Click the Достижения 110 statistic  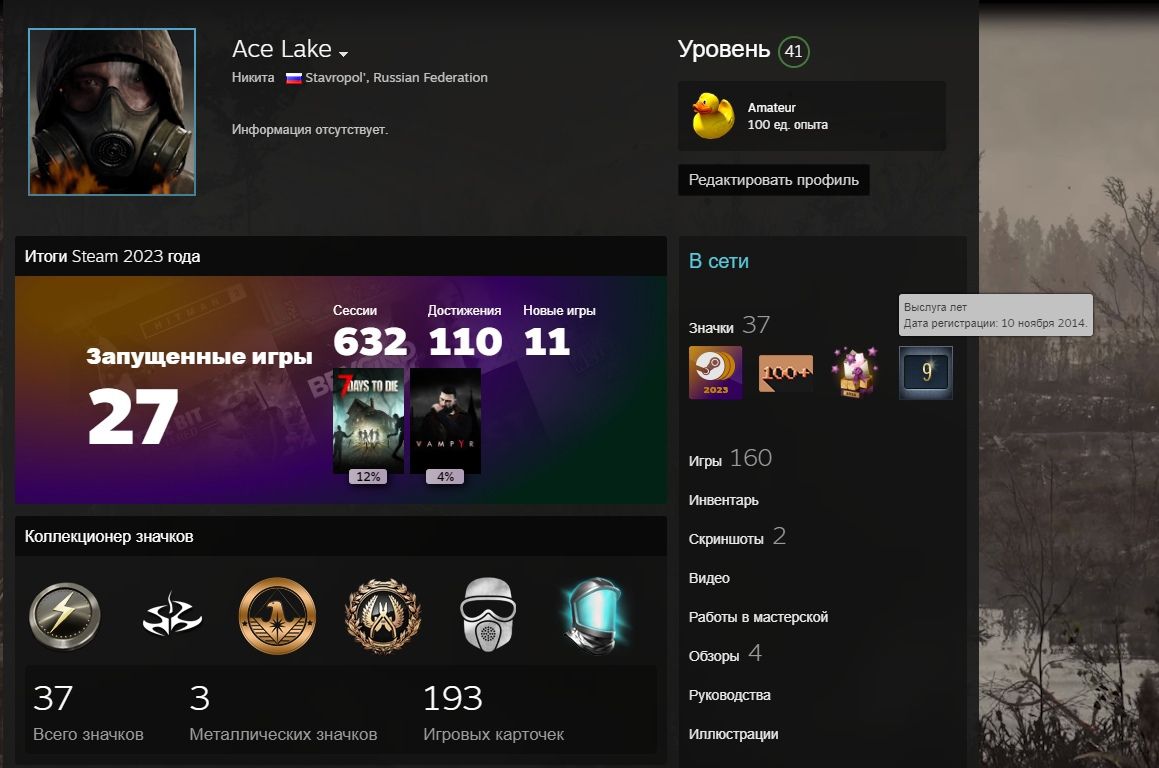465,332
